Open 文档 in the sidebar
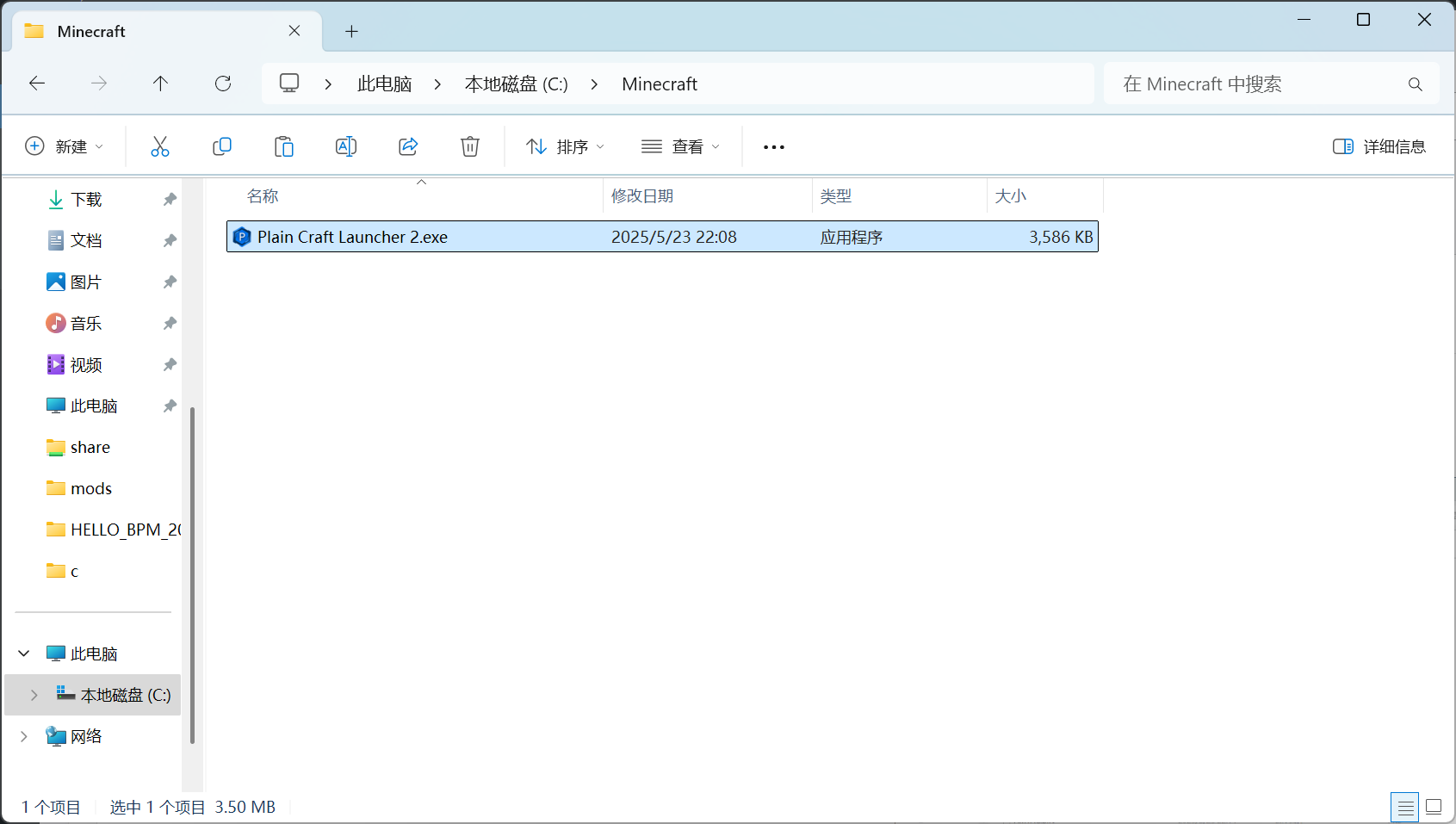 tap(86, 241)
